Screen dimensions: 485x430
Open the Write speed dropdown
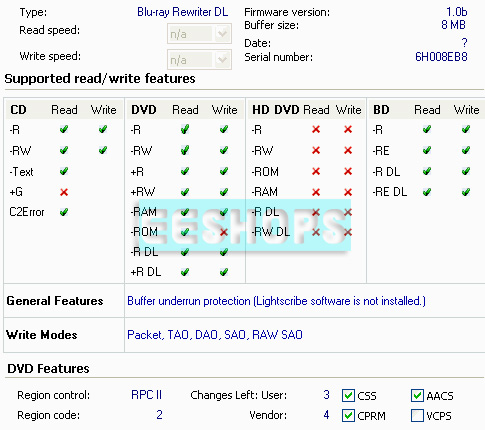pyautogui.click(x=199, y=60)
